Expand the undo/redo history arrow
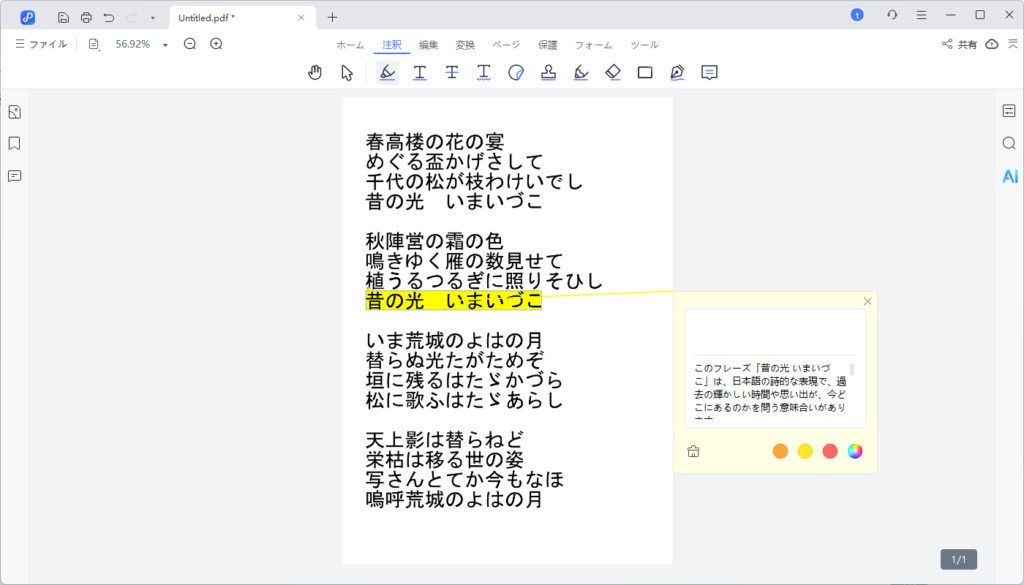Screen dimensions: 1024x585 tap(152, 17)
